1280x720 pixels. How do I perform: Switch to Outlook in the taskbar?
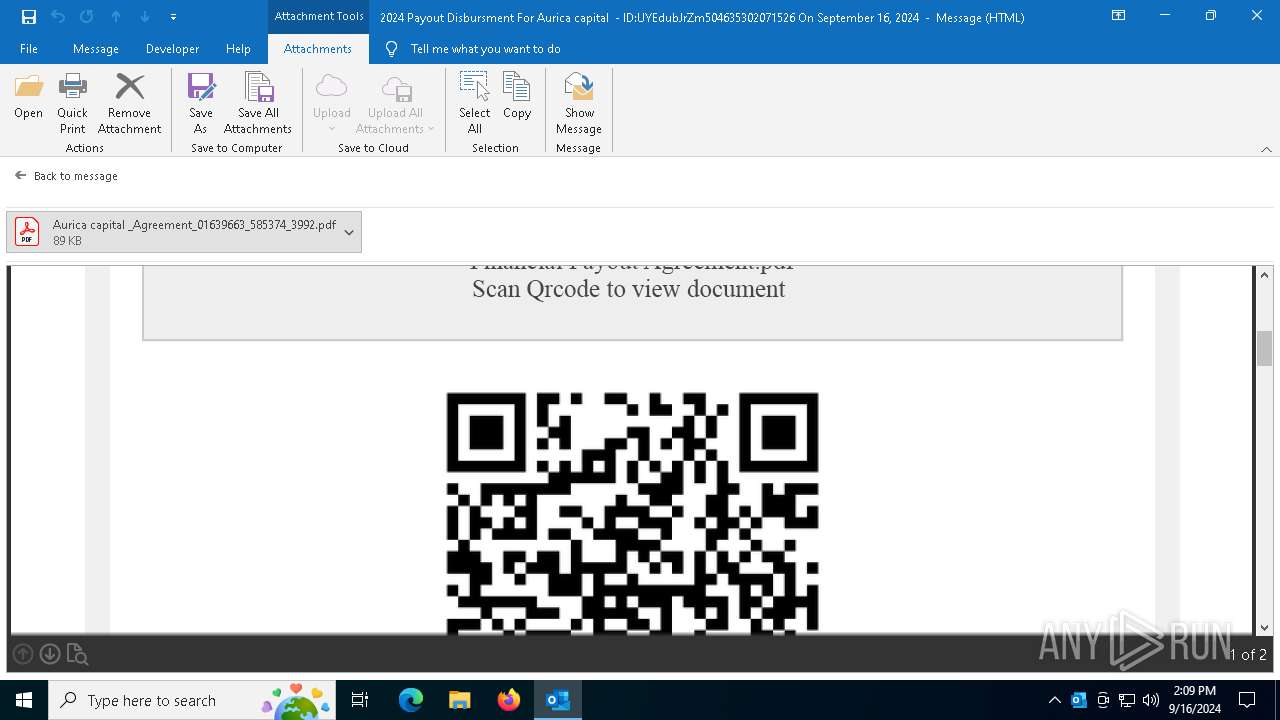pos(558,700)
